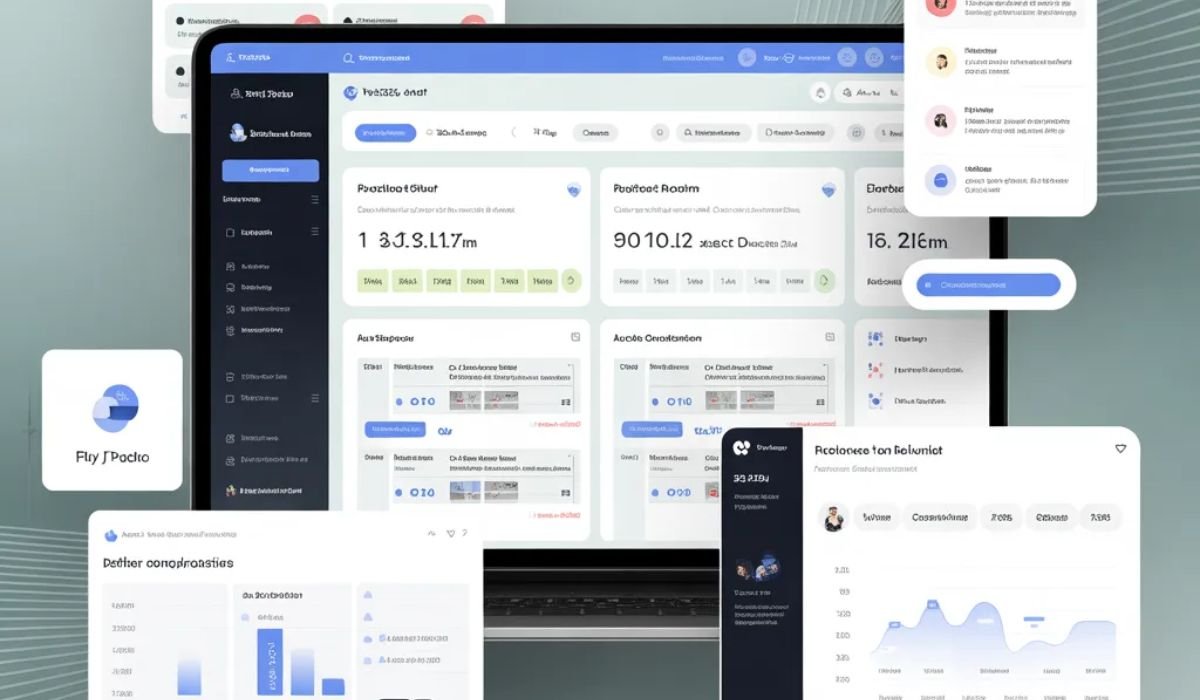This screenshot has height=700, width=1200.
Task: Click the heart icon on the chart panel
Action: coord(1120,449)
